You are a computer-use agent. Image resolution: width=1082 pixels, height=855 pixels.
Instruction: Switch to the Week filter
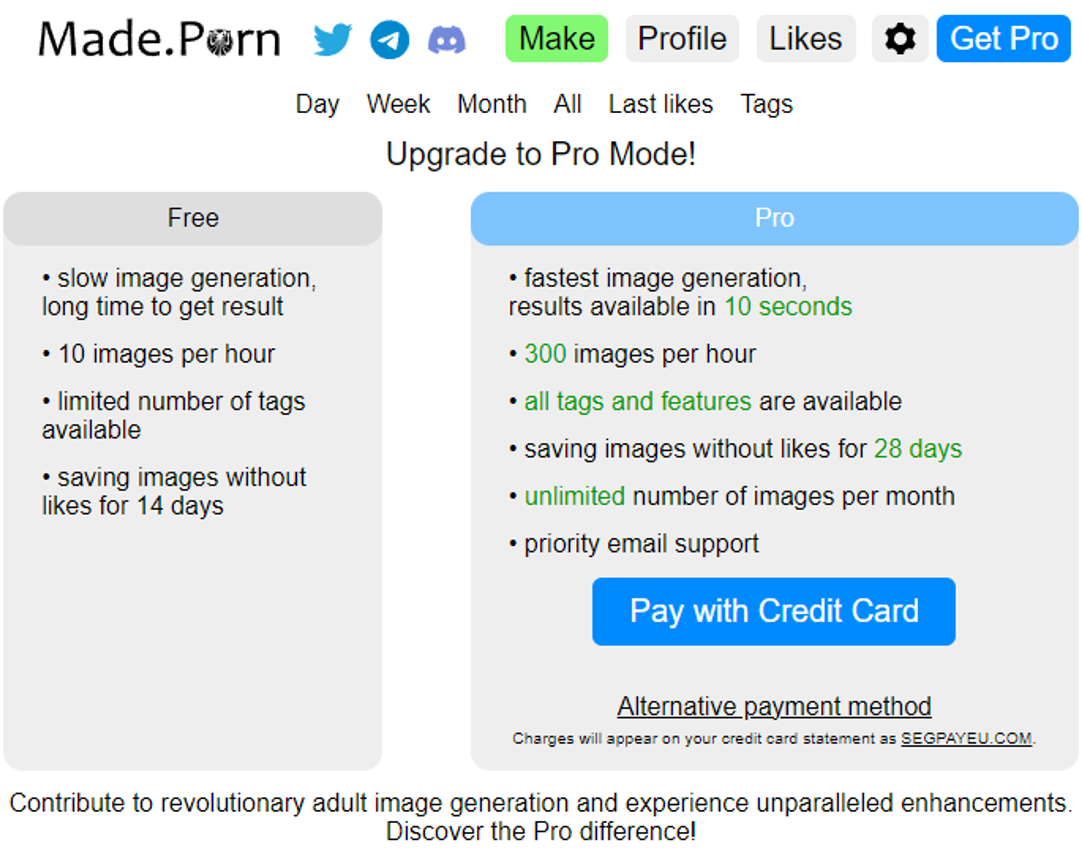(398, 104)
